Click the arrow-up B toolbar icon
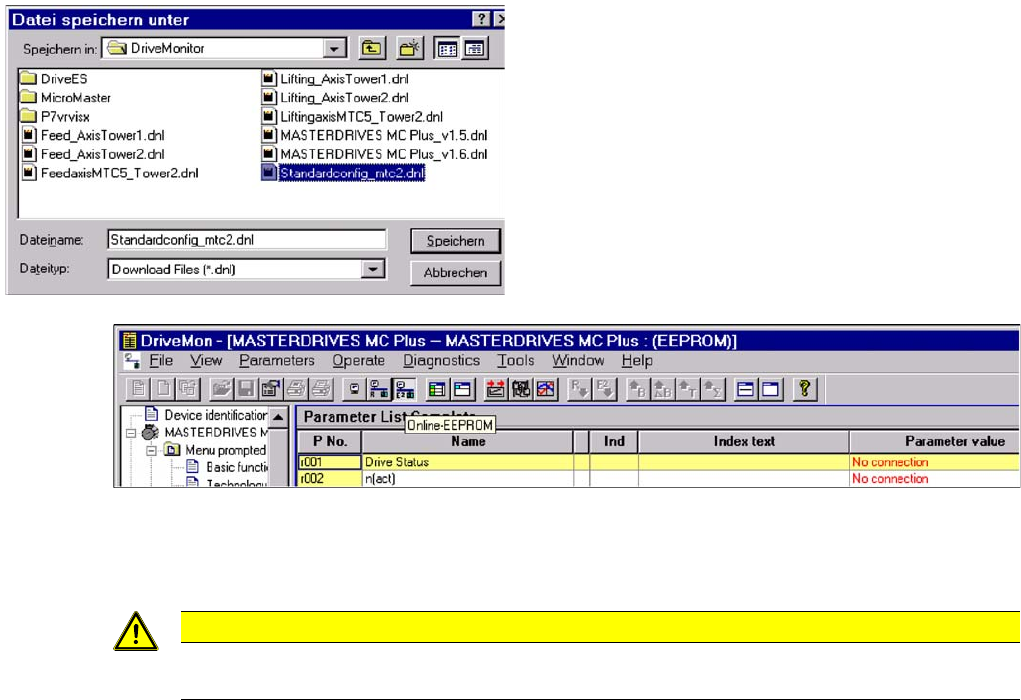1021x700 pixels. (x=637, y=389)
